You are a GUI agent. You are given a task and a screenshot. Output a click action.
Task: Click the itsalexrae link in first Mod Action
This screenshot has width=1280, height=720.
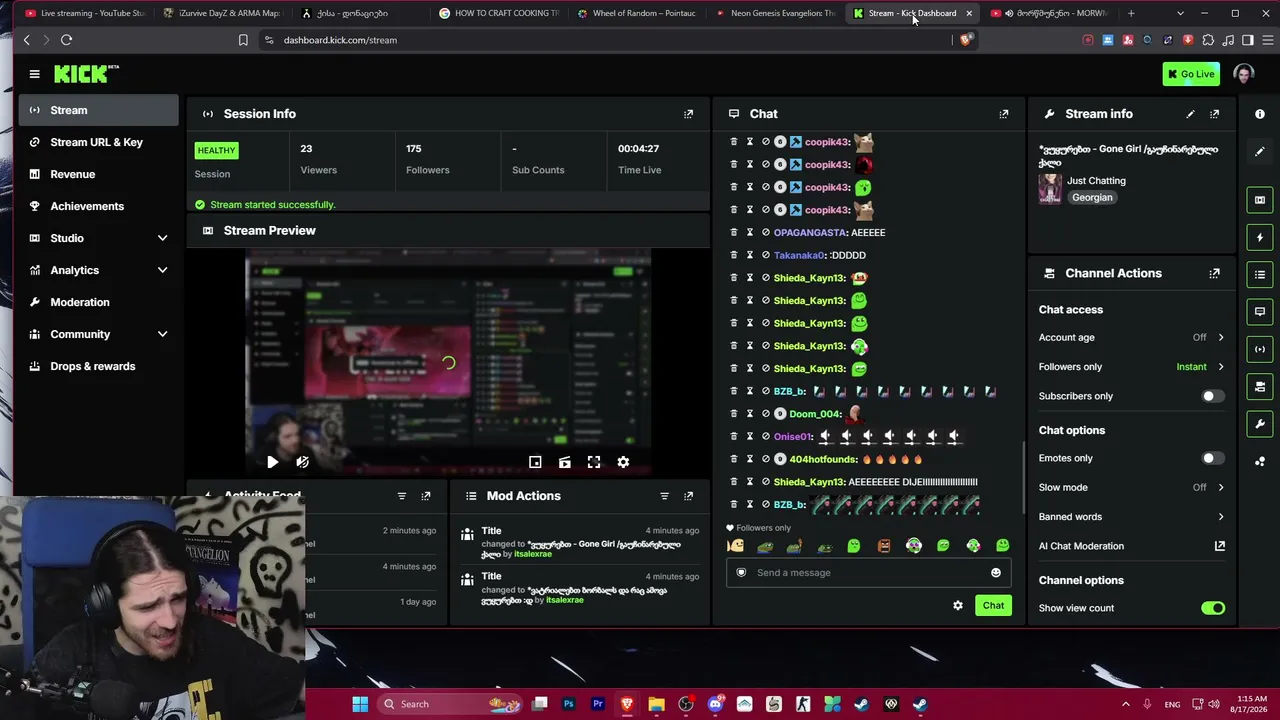pos(532,554)
